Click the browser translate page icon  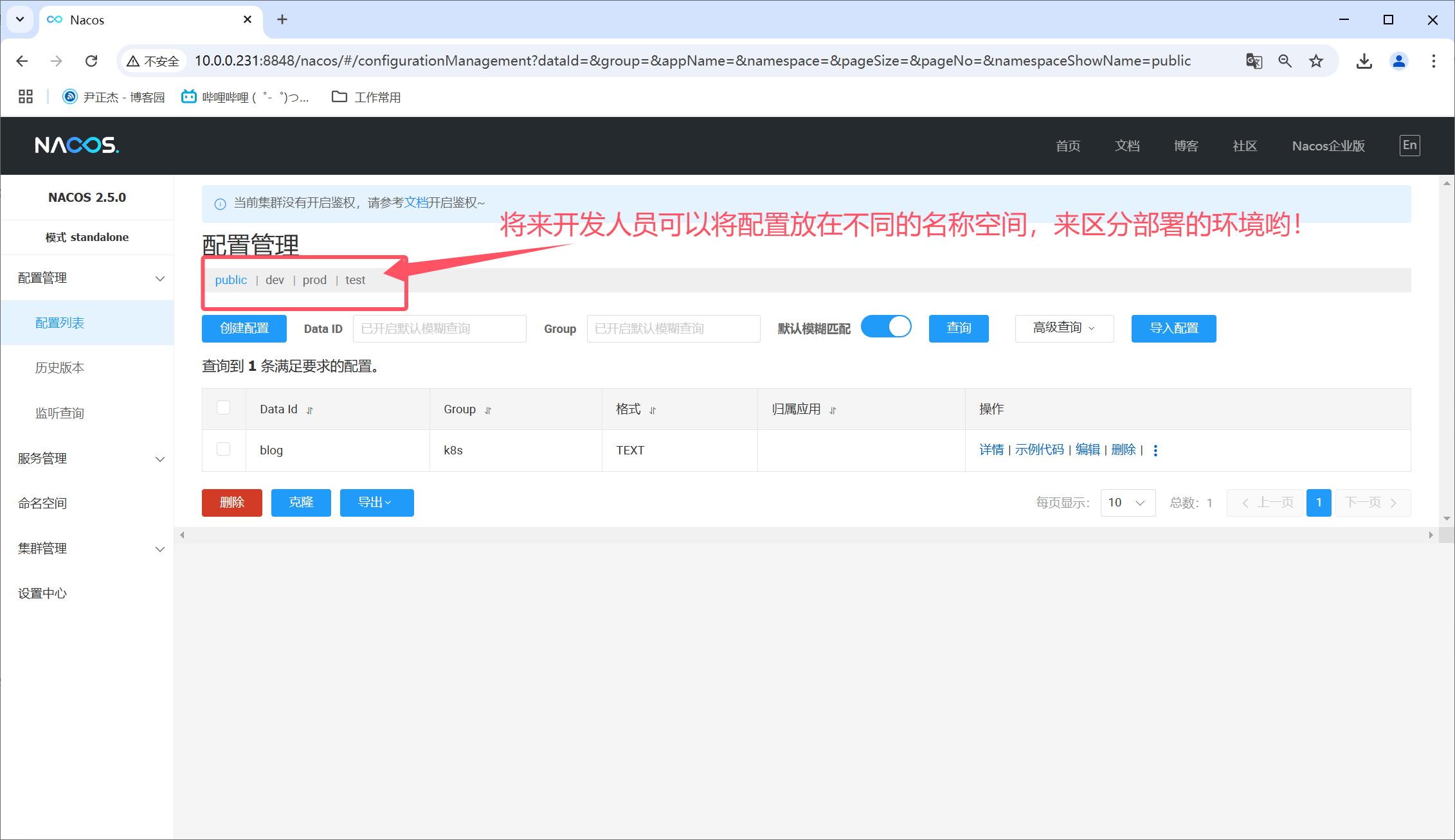(1254, 61)
